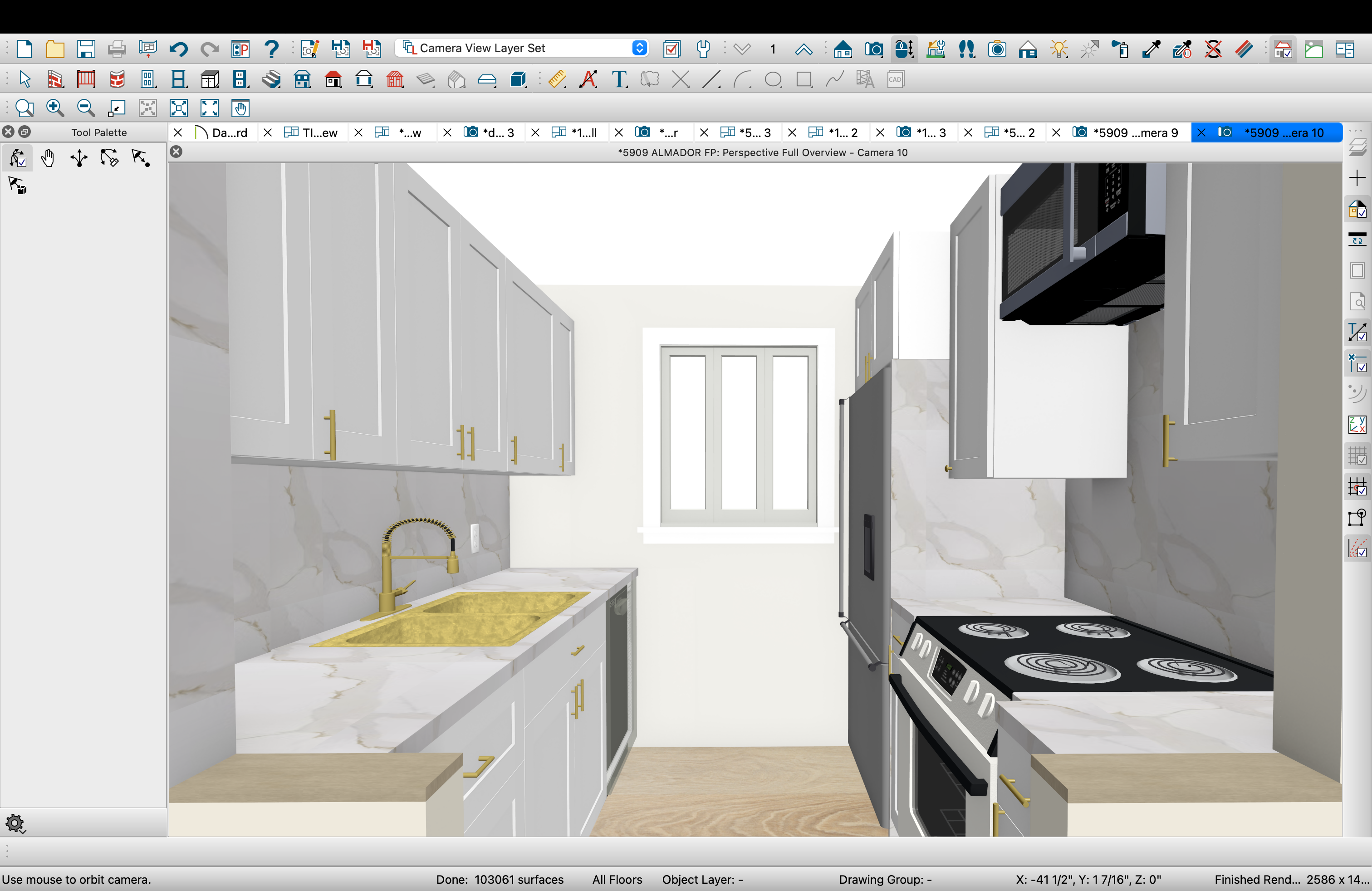Screen dimensions: 1372x891
Task: Open Camera View Layer Set dropdown
Action: (521, 48)
